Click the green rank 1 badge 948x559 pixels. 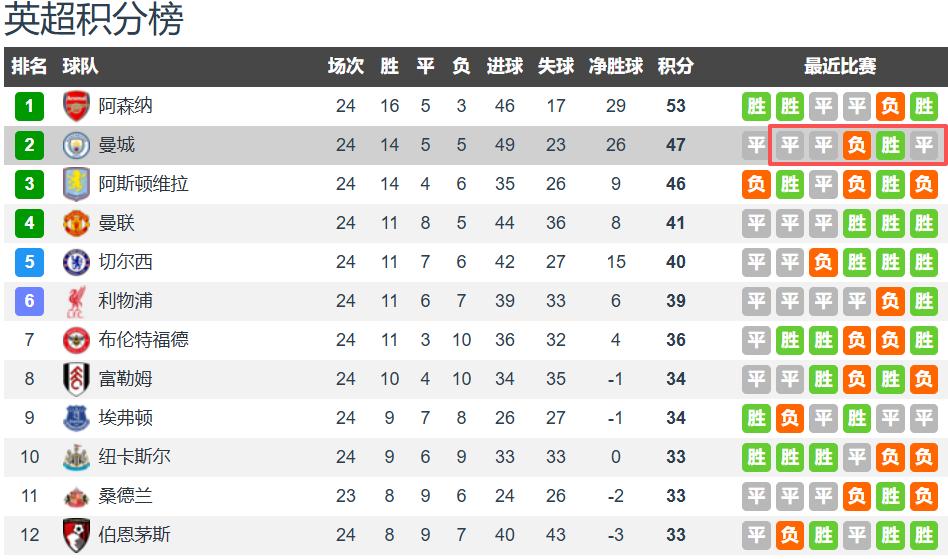[x=29, y=106]
